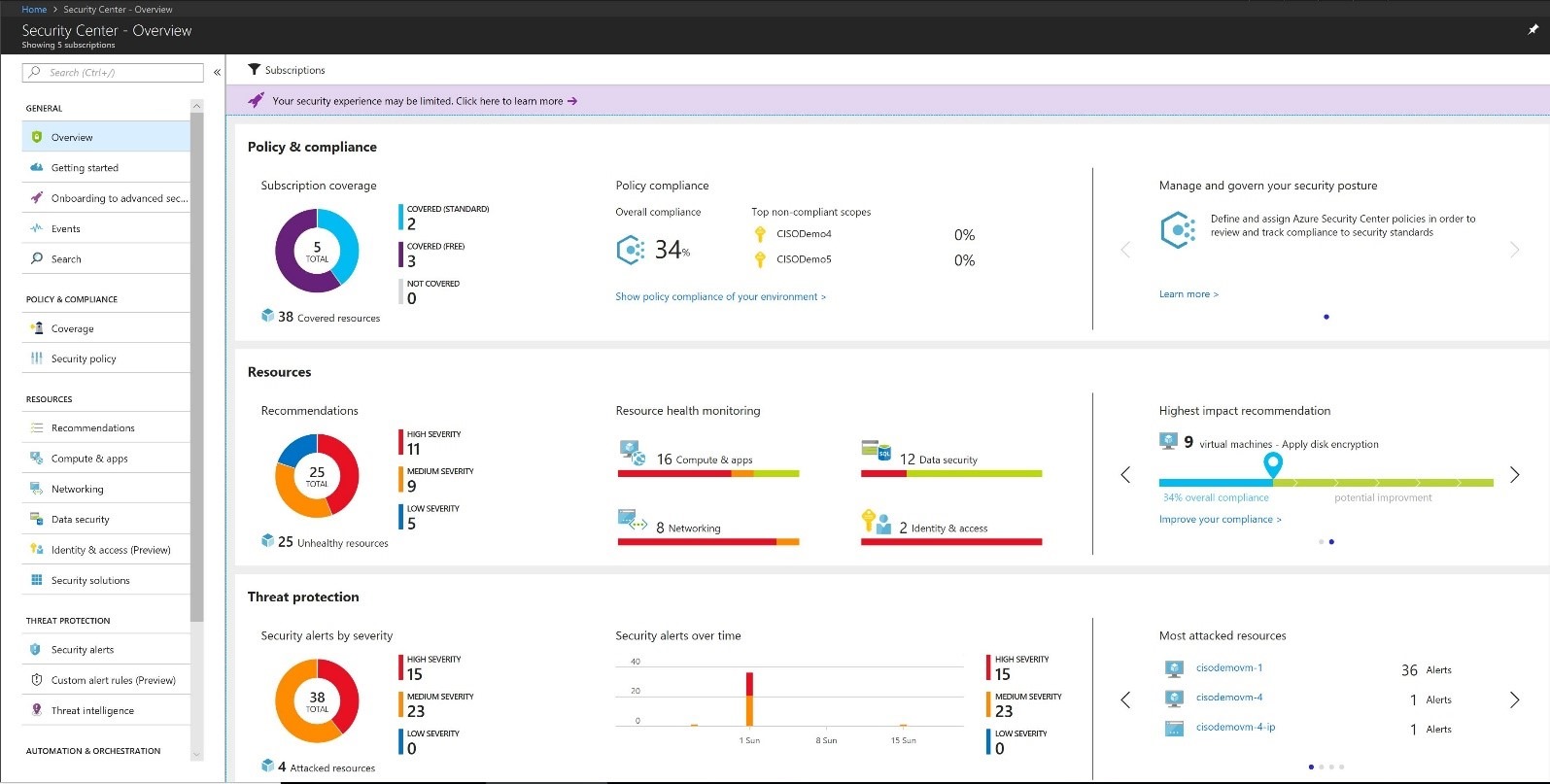1550x784 pixels.
Task: Click the Security alerts by severity donut
Action: click(x=317, y=701)
